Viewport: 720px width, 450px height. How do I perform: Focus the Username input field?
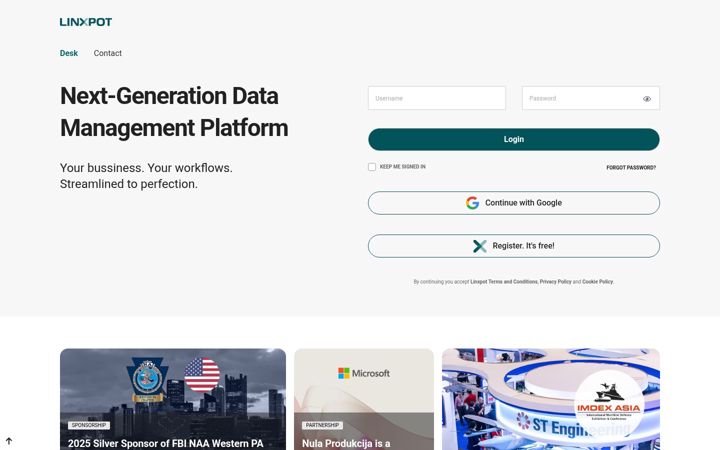point(437,98)
